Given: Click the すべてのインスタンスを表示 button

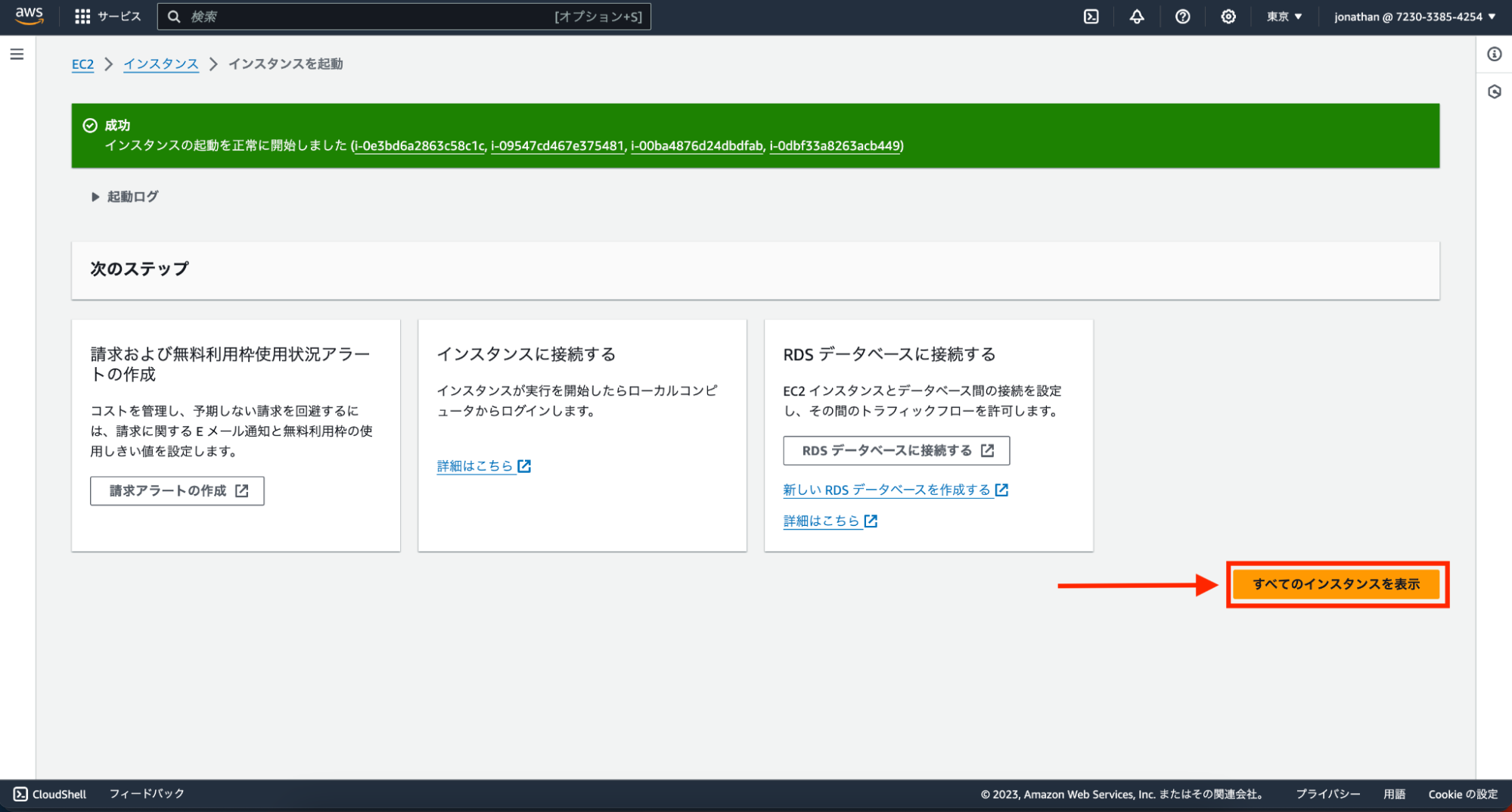Looking at the screenshot, I should click(1336, 584).
